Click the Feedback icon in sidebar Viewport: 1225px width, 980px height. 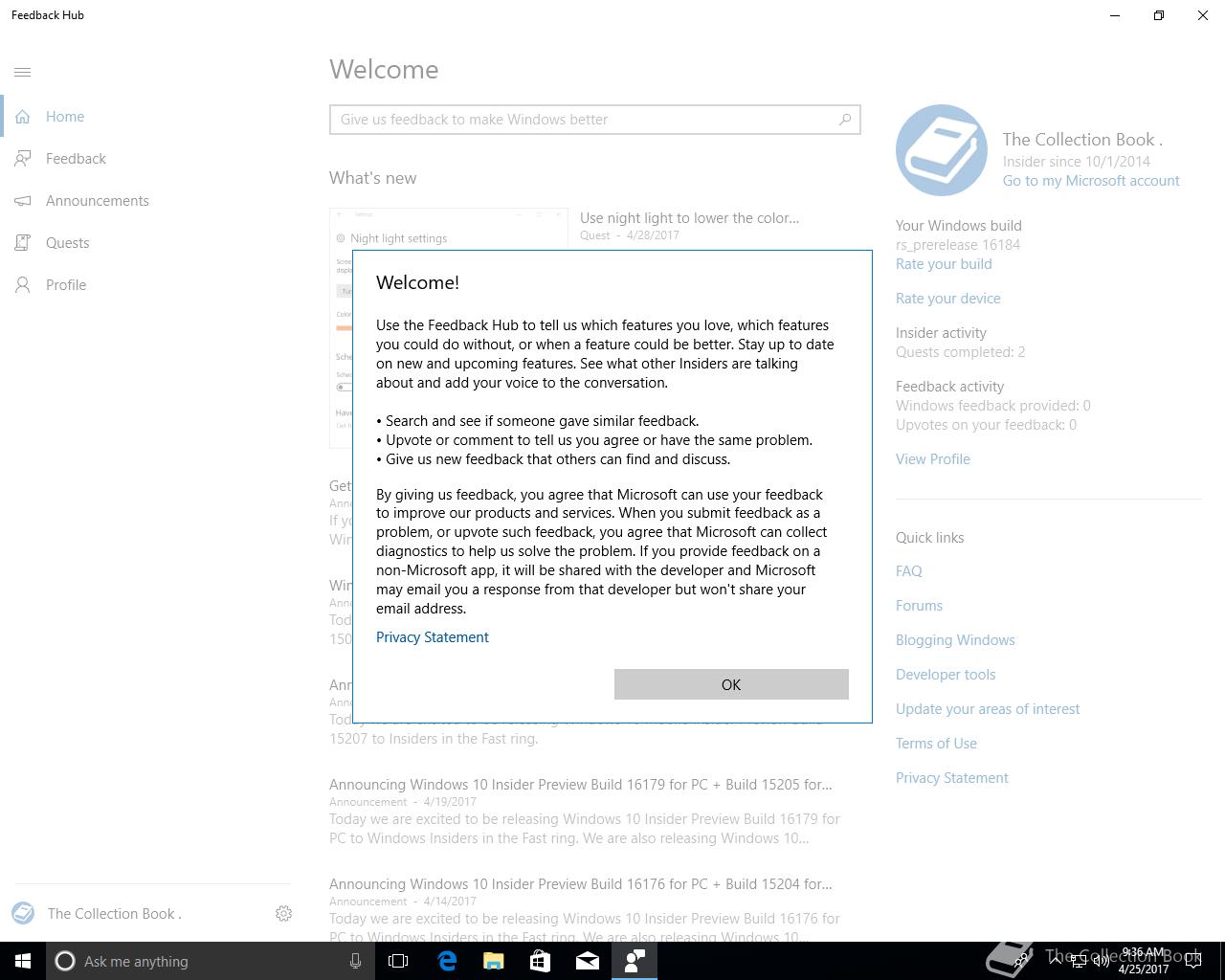23,159
